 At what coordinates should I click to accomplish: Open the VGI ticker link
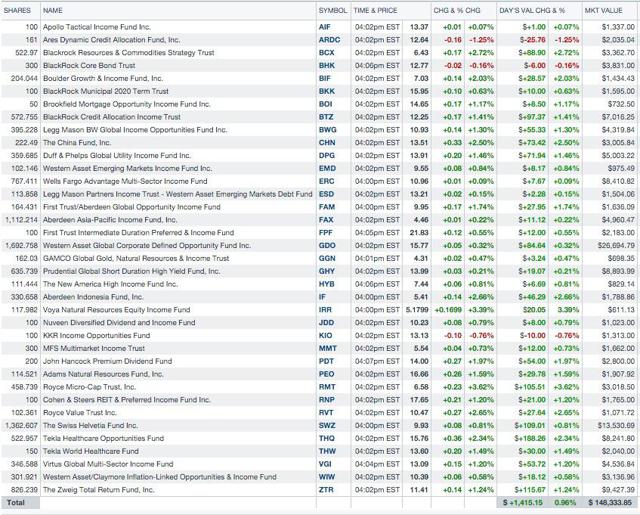(x=325, y=464)
